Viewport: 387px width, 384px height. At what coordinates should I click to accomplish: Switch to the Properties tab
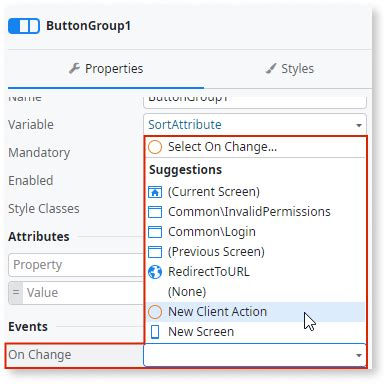106,69
